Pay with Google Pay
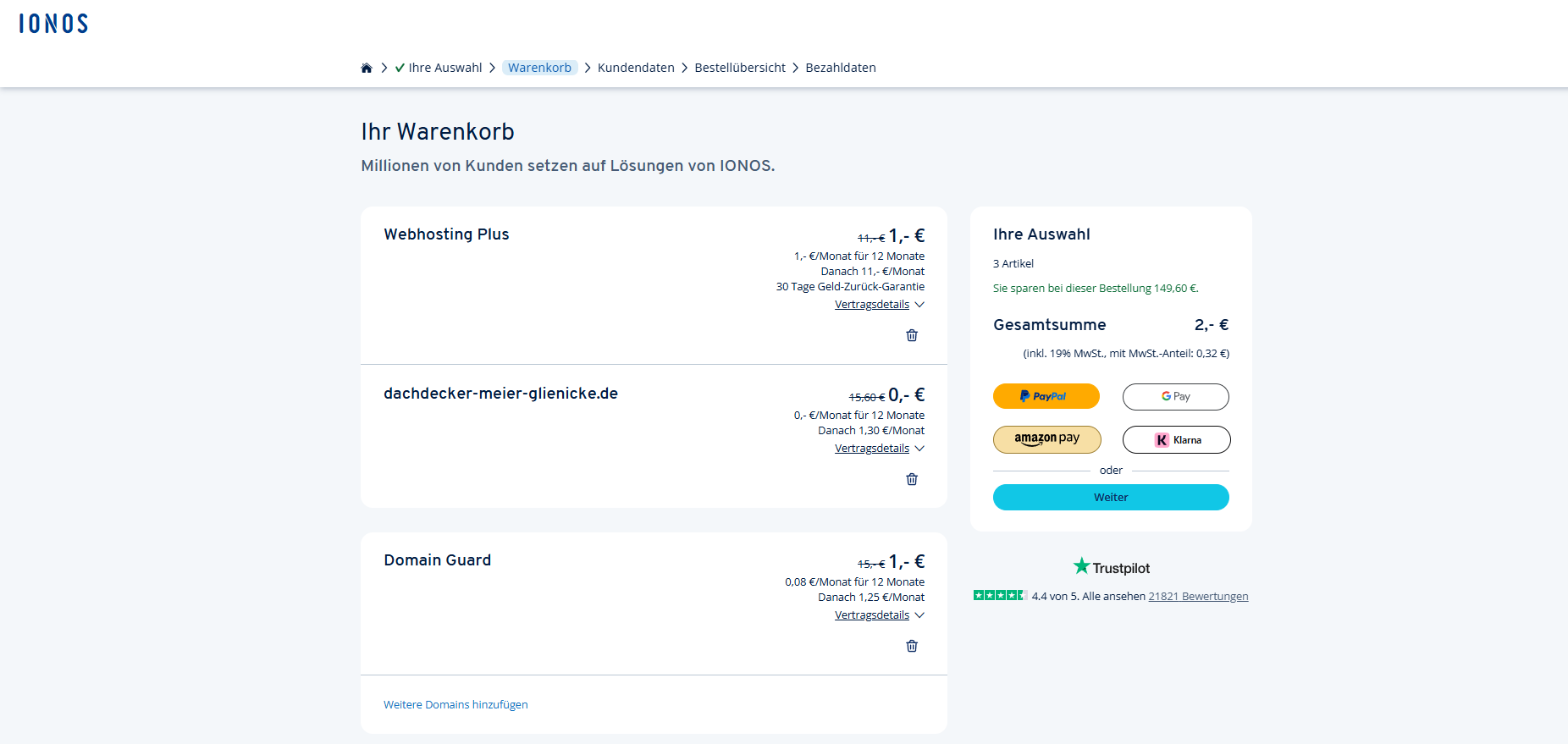Viewport: 1568px width, 744px height. click(x=1176, y=396)
